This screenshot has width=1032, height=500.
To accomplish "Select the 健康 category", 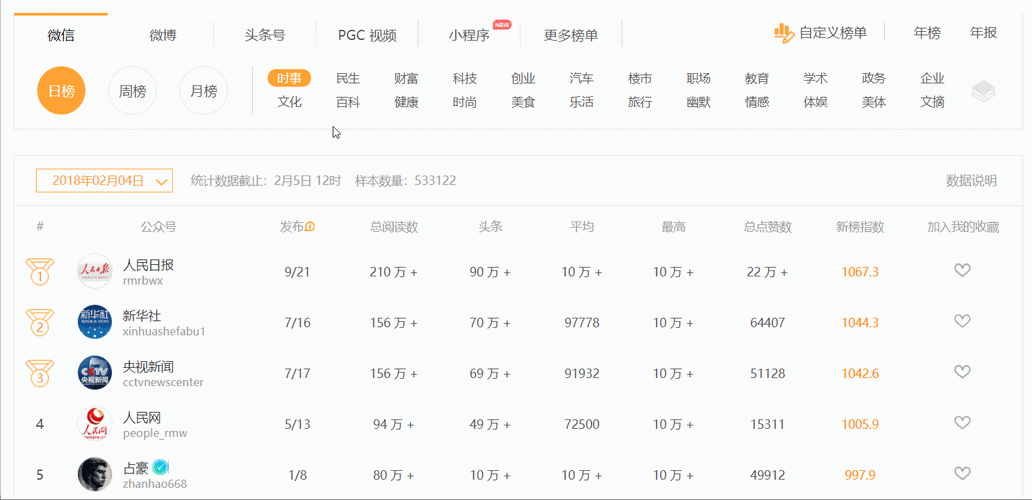I will point(406,103).
